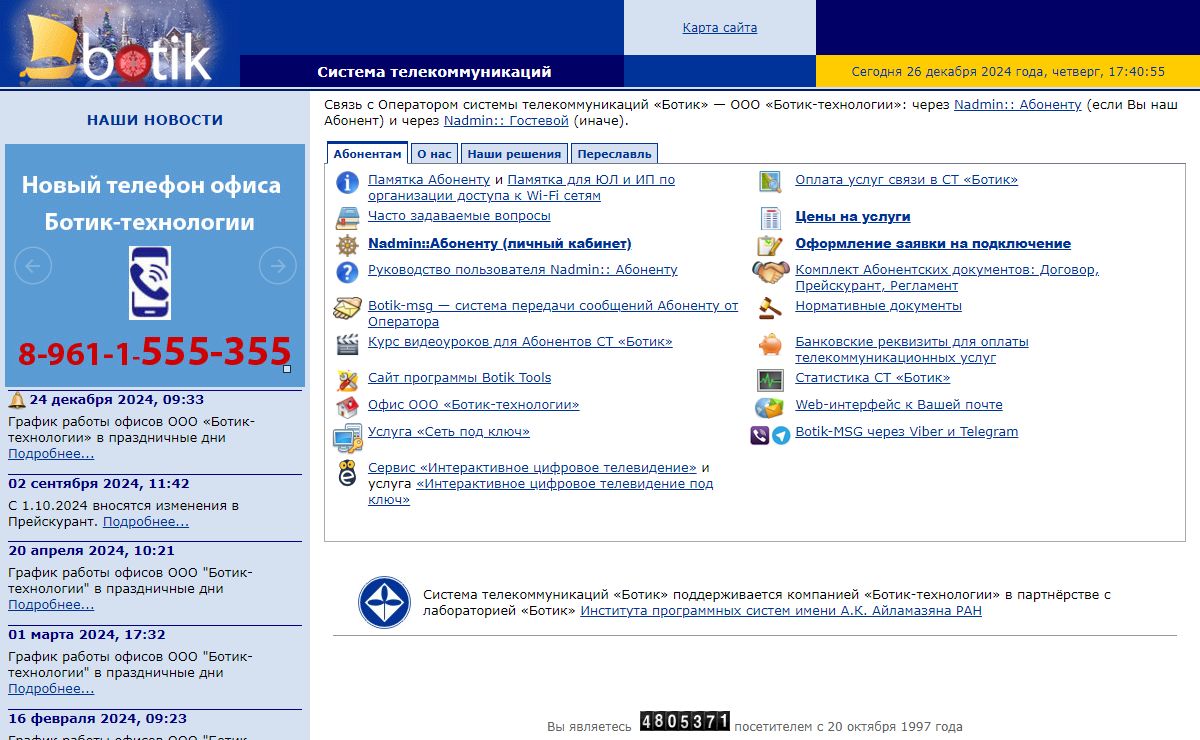
Task: Click the piggy bank icon for Банковские реквизиты
Action: tap(770, 344)
